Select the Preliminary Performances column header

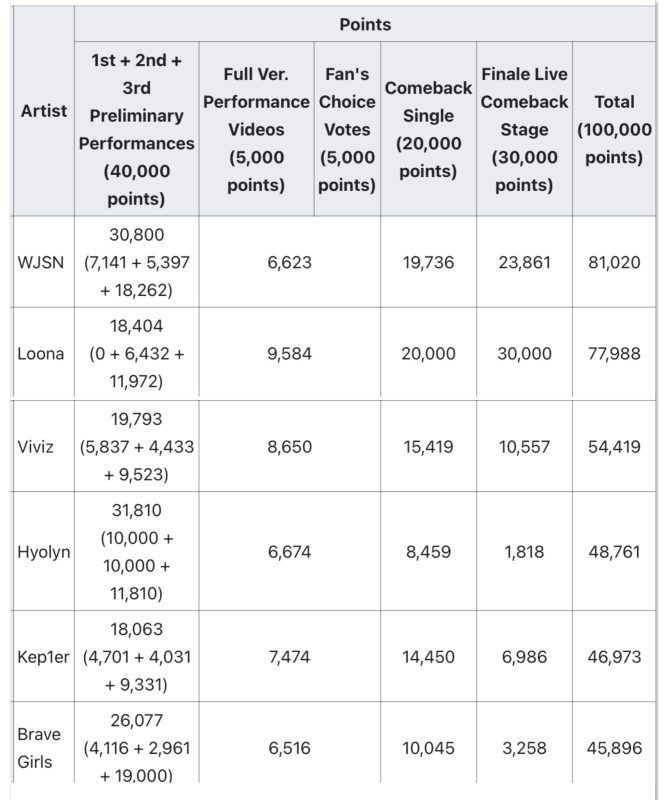[137, 129]
